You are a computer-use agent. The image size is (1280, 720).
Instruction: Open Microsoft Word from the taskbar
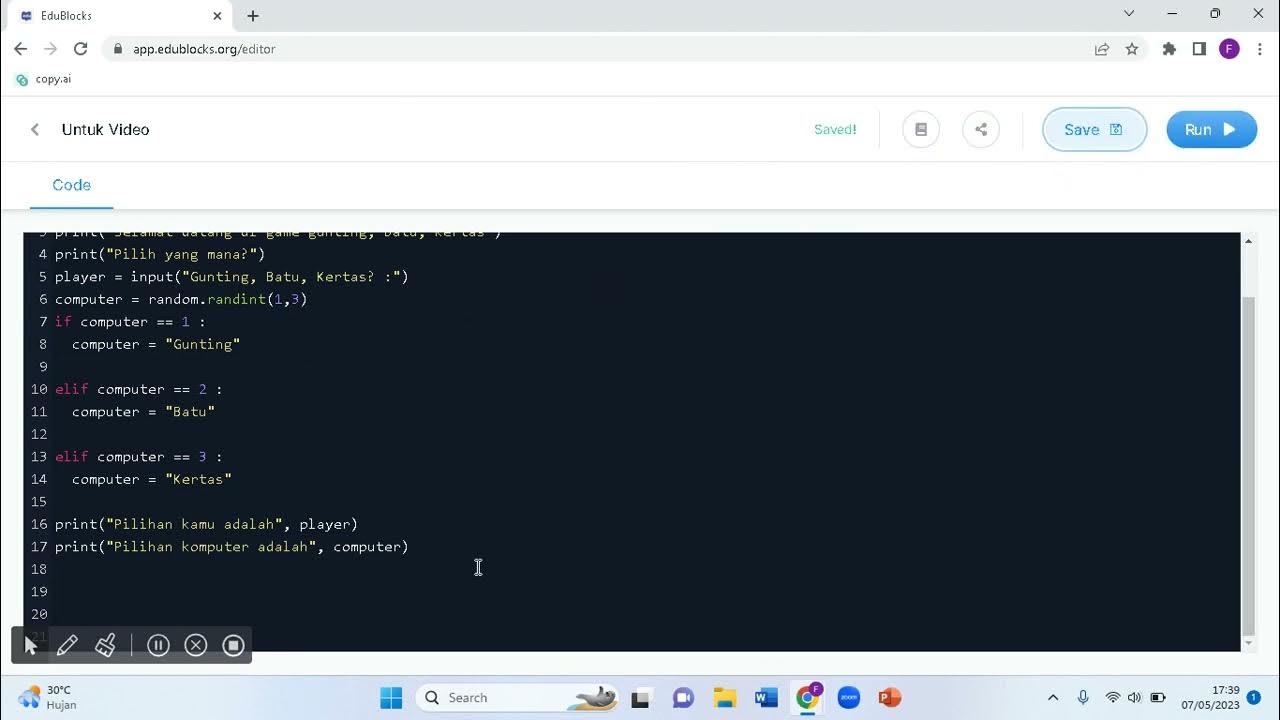click(x=766, y=697)
